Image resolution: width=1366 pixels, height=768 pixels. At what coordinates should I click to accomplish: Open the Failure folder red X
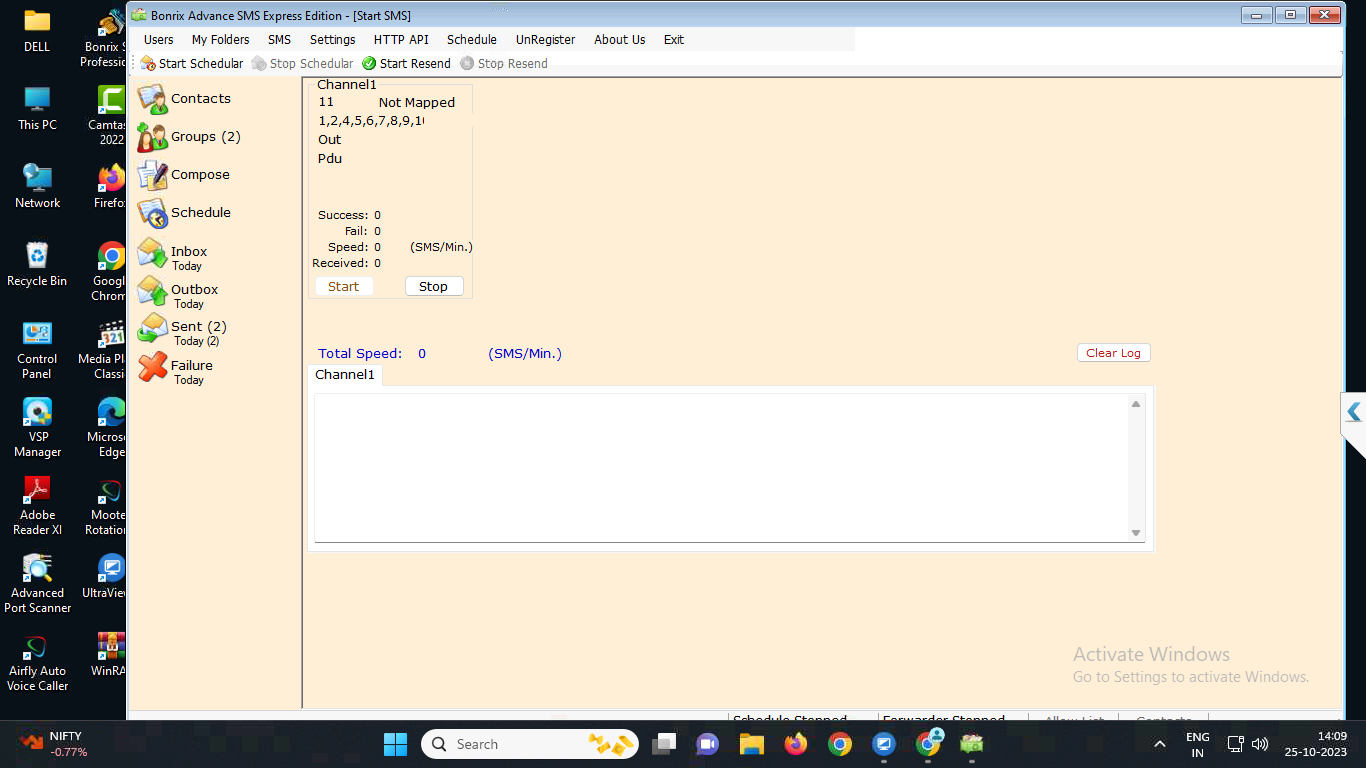pos(152,367)
